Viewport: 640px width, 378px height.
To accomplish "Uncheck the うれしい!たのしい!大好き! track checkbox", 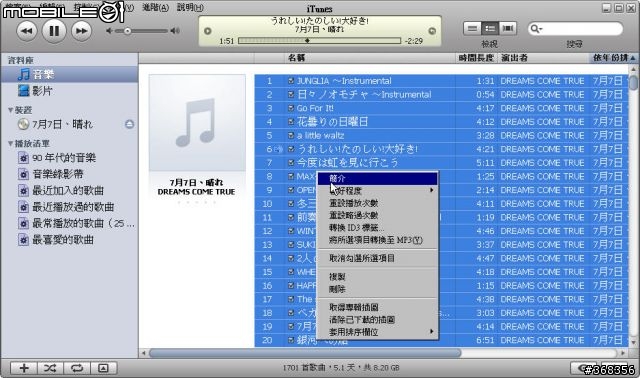I will tap(291, 149).
